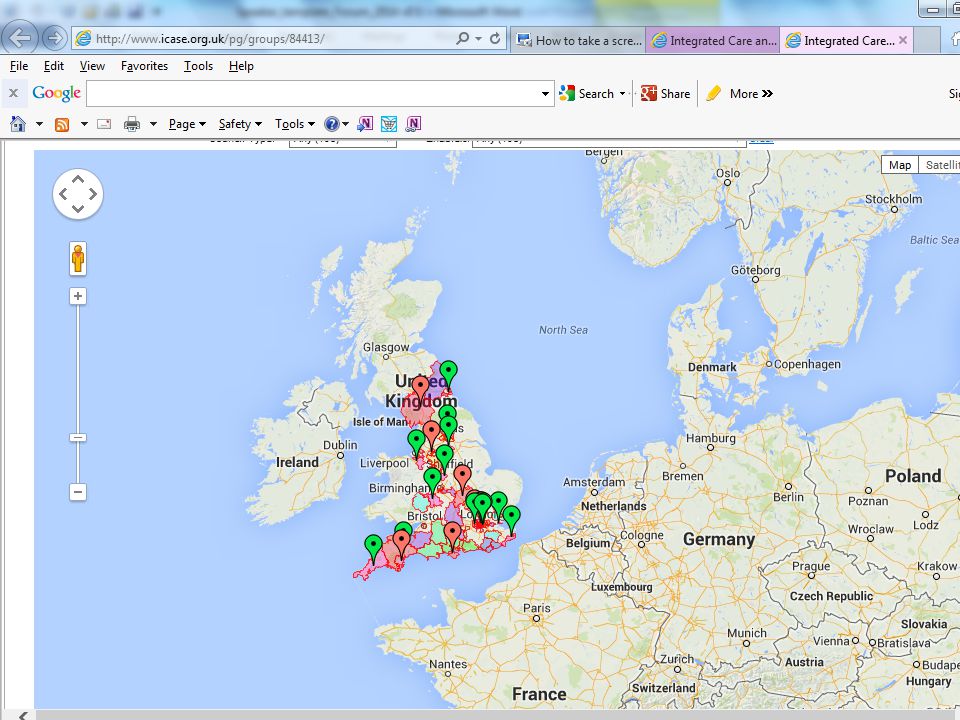Refresh the page with the reload icon
The width and height of the screenshot is (960, 720).
click(495, 39)
